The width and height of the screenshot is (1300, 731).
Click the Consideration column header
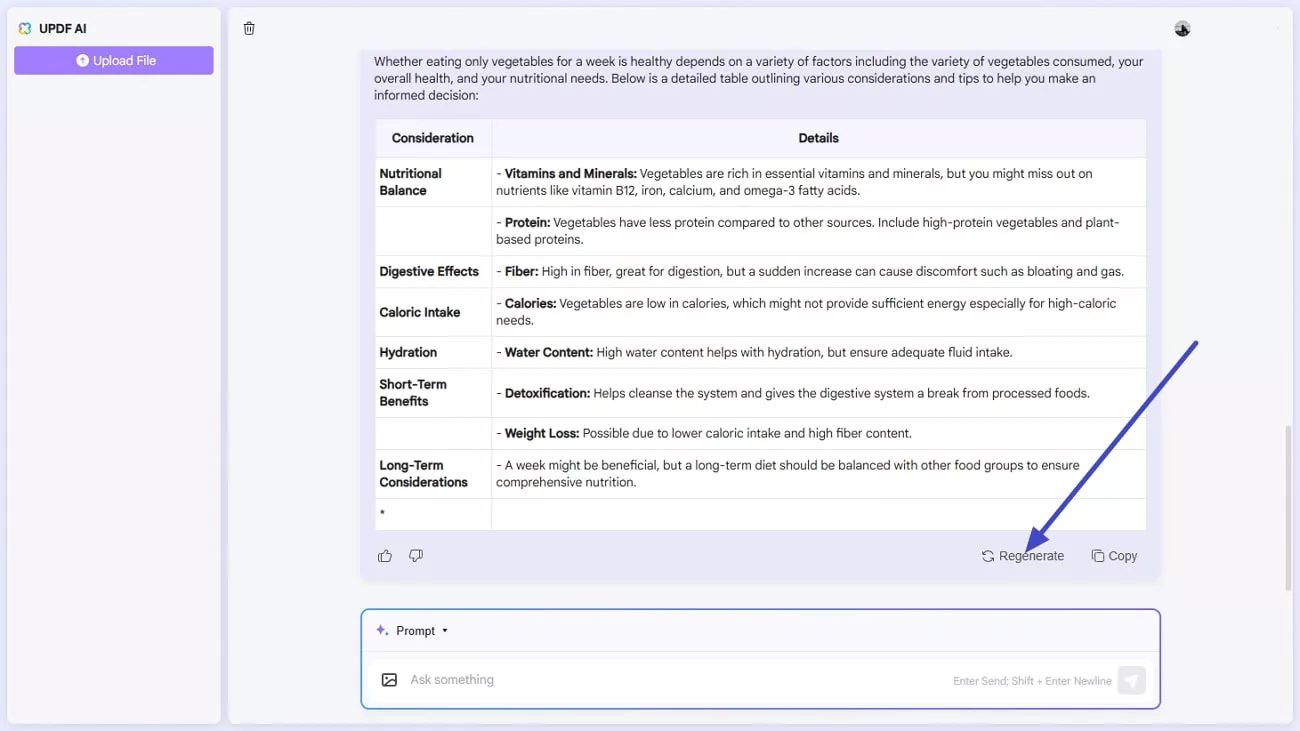(433, 138)
